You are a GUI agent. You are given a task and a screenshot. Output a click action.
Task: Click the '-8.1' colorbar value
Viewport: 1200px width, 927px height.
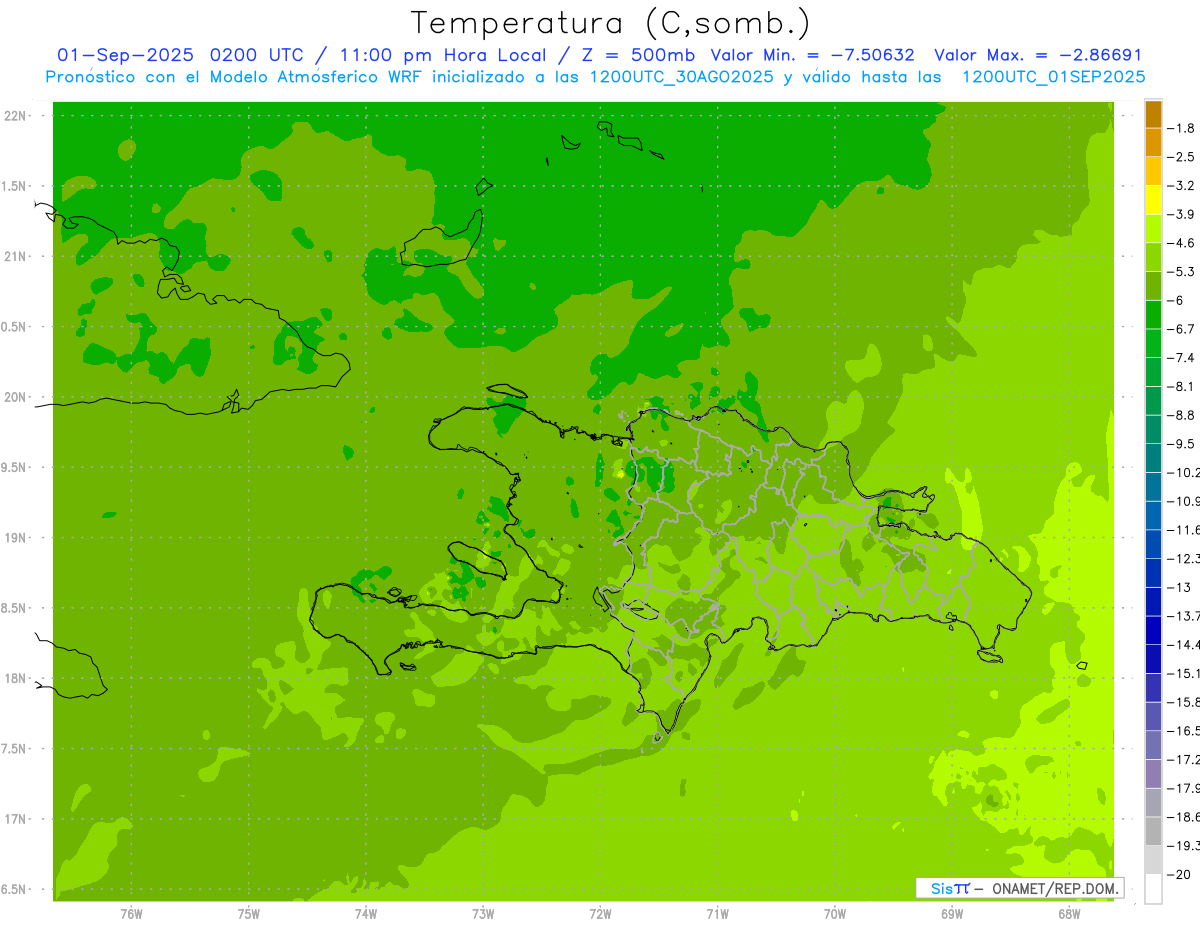1182,387
